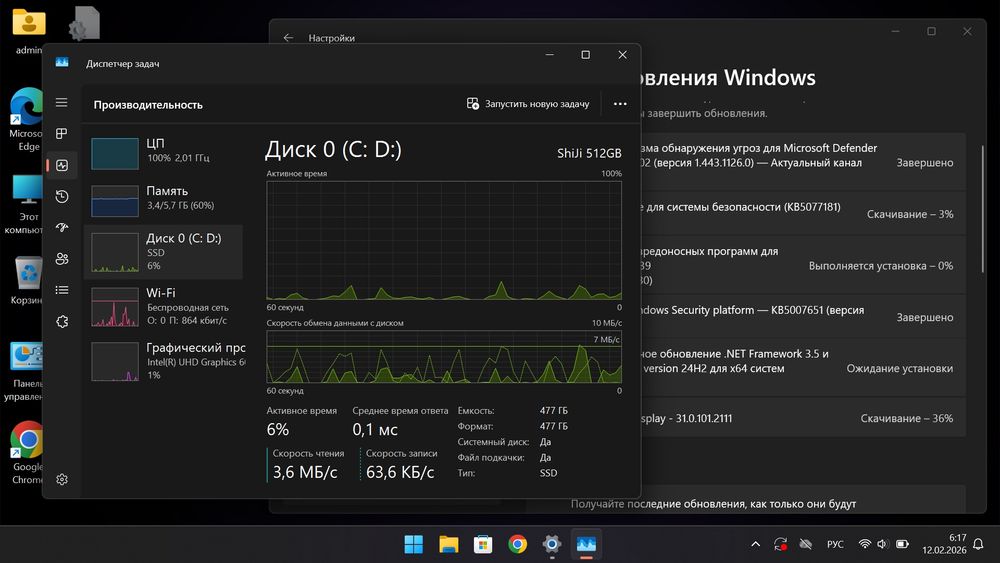Switch to Task Manager on taskbar
The height and width of the screenshot is (563, 1000).
(586, 545)
